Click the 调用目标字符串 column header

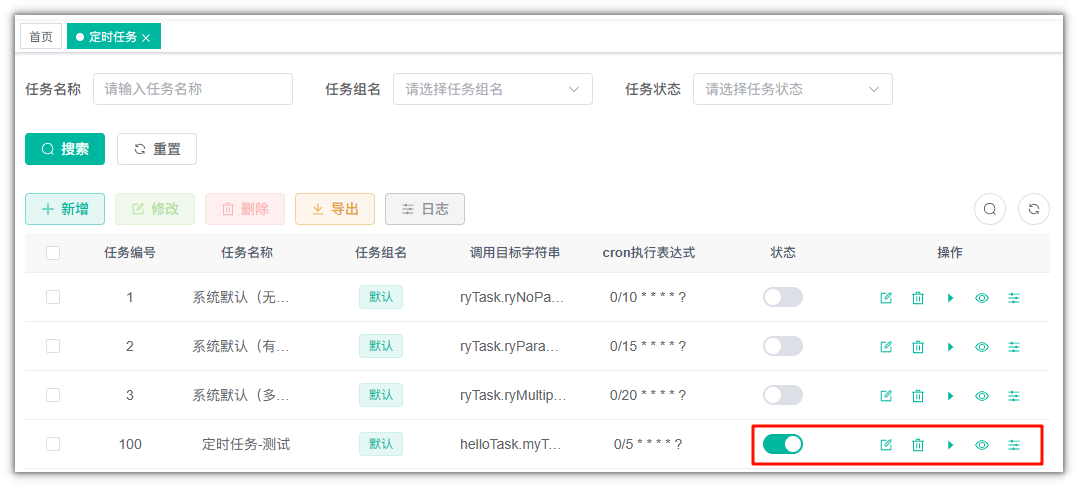(x=515, y=252)
